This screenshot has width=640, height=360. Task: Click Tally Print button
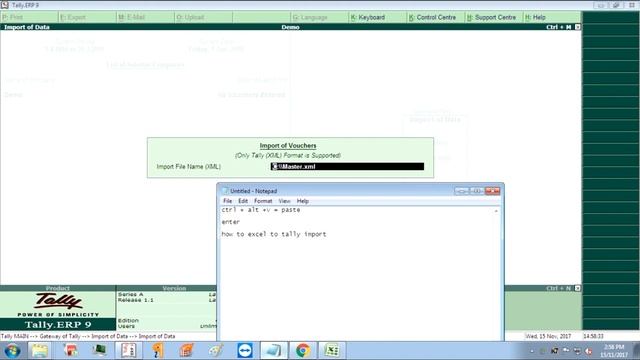[29, 17]
